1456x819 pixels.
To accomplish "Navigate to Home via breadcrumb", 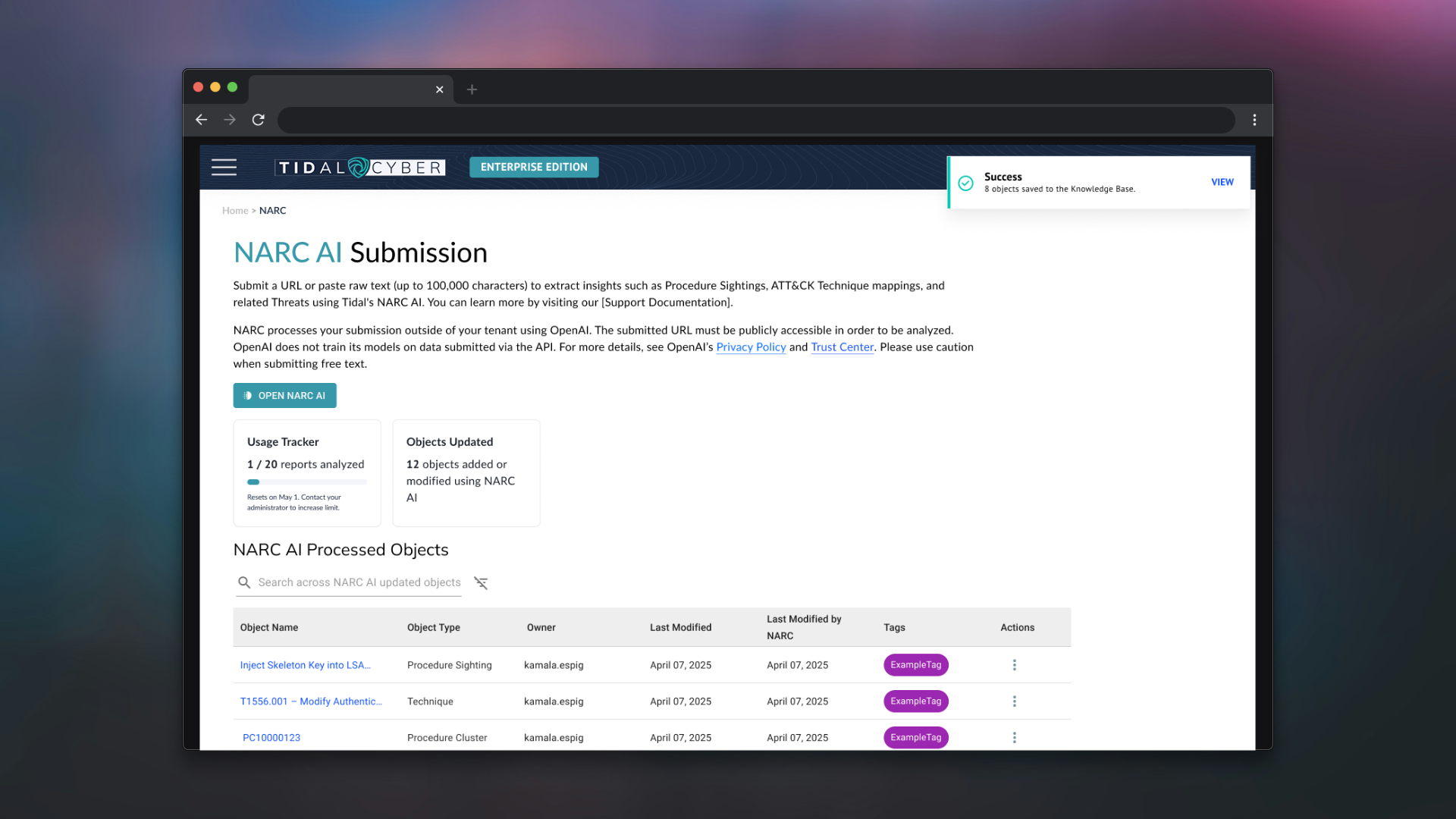I will pyautogui.click(x=235, y=211).
